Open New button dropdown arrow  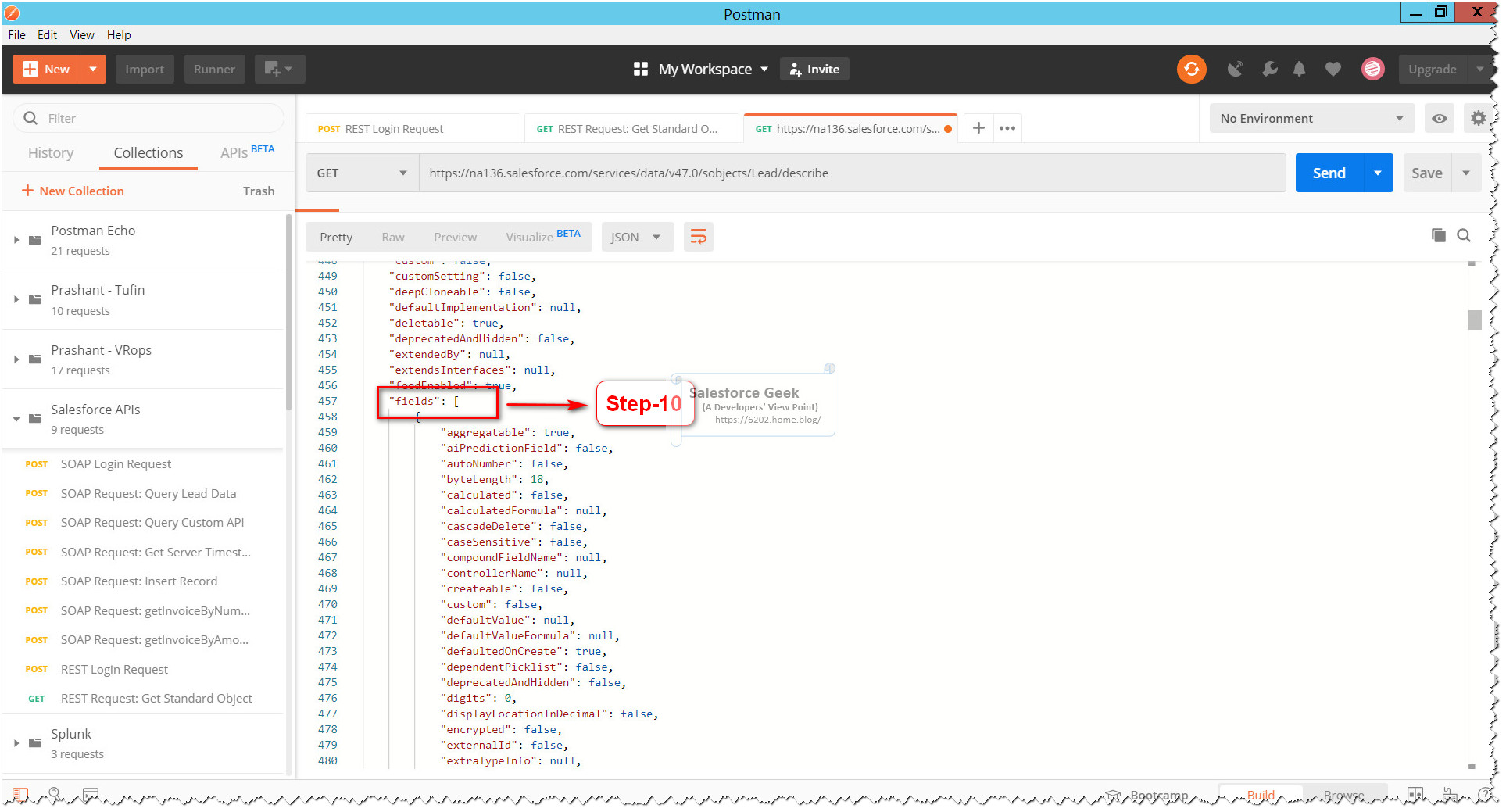[93, 69]
